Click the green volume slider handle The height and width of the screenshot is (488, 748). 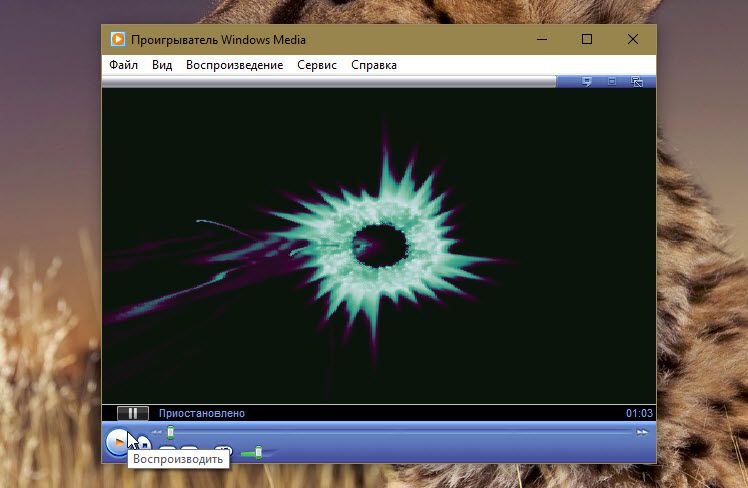[258, 453]
